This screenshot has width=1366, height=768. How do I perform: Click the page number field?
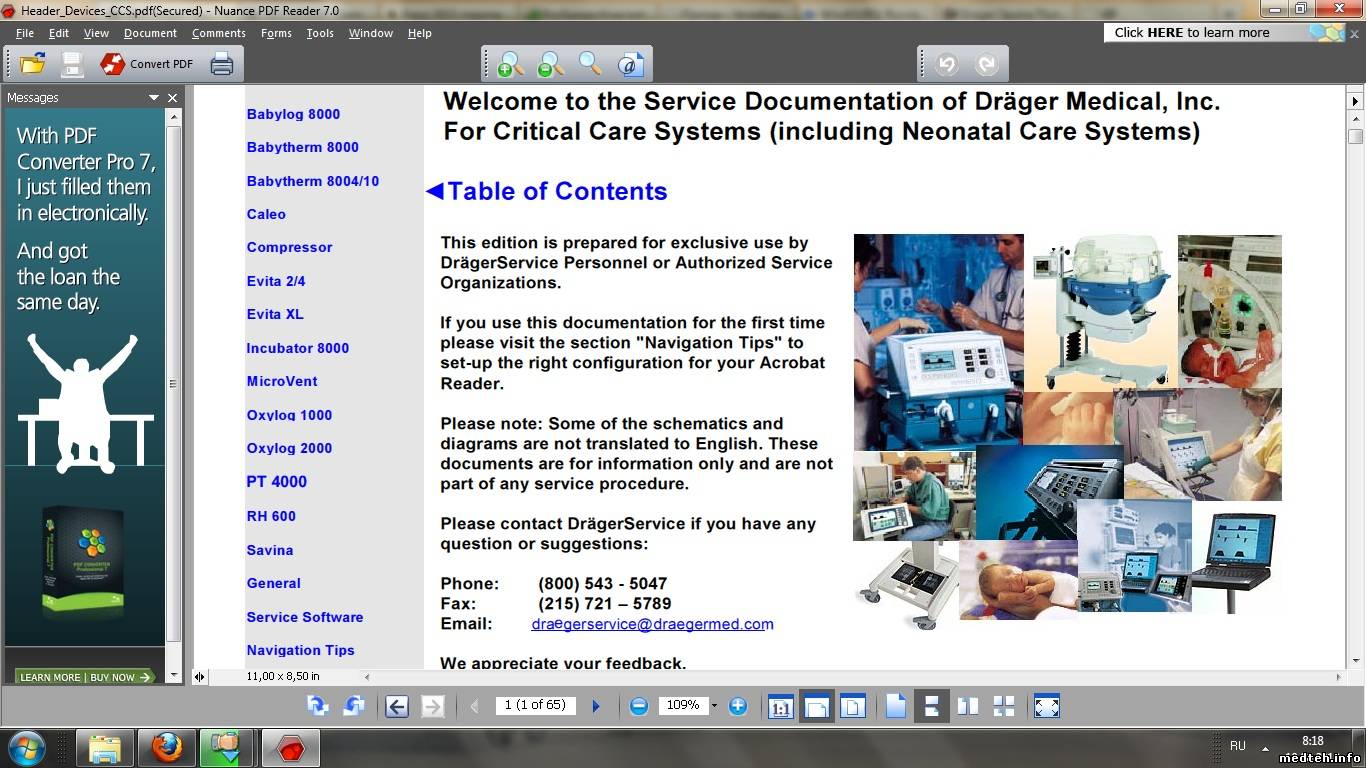click(535, 705)
